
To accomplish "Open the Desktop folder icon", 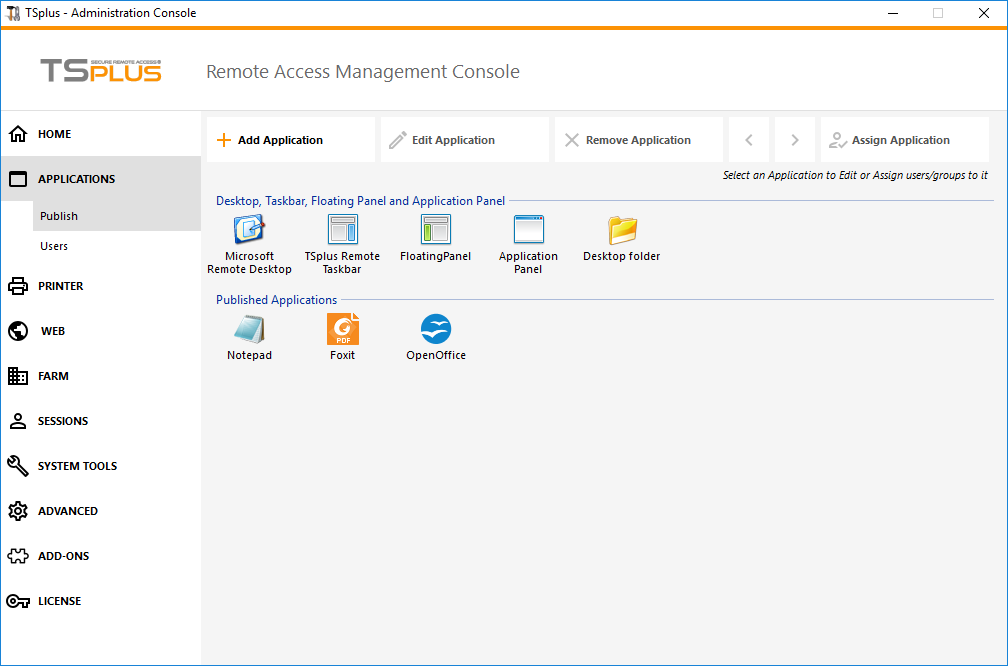I will 621,232.
